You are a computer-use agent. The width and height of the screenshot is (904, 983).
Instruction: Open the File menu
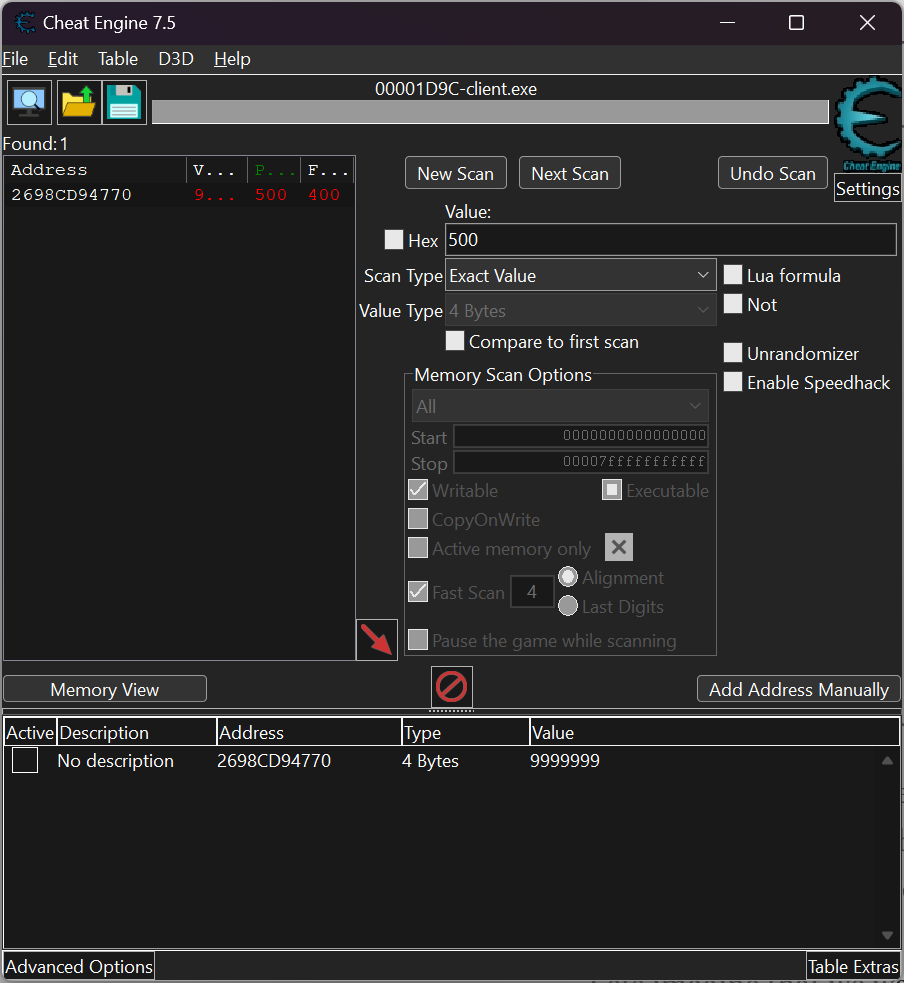pos(15,59)
